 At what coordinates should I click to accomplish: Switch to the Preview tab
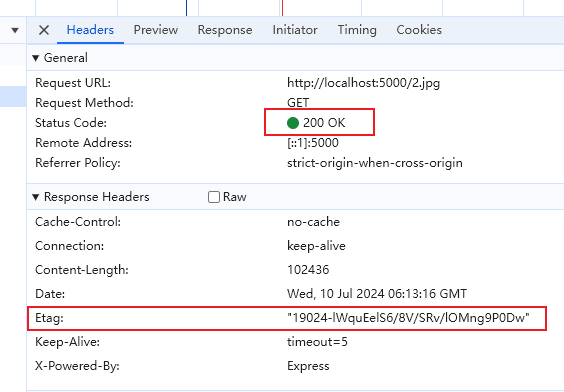point(156,30)
